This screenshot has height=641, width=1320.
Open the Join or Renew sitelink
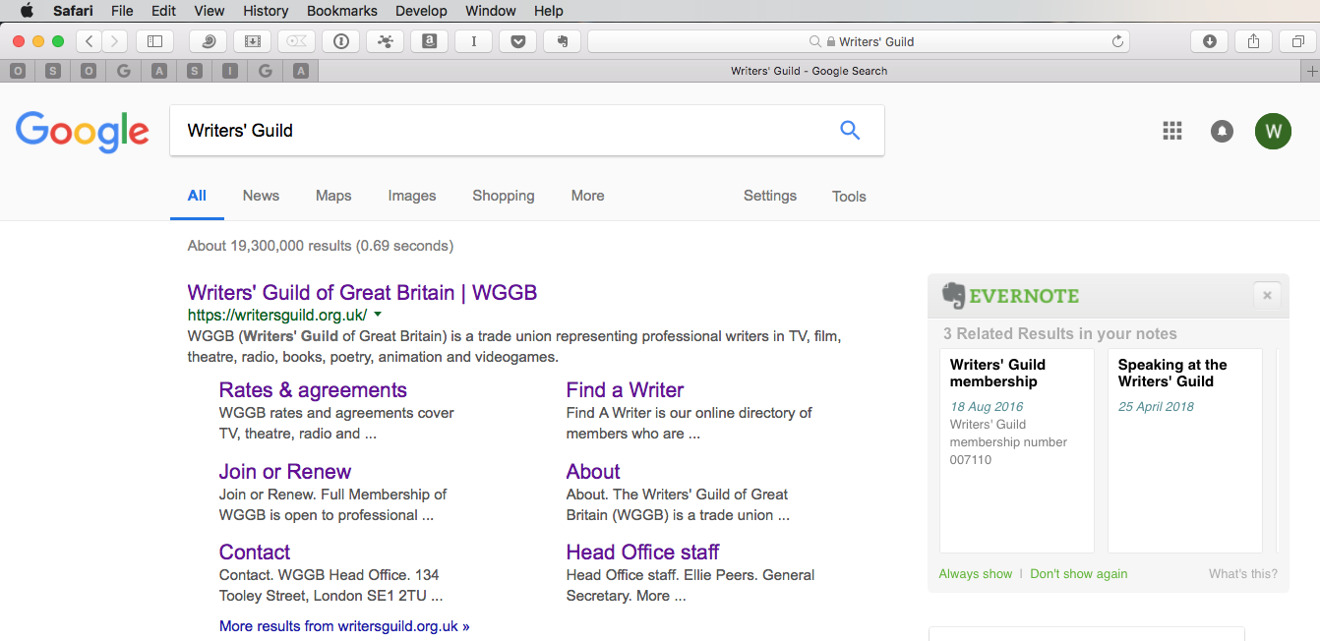click(285, 472)
